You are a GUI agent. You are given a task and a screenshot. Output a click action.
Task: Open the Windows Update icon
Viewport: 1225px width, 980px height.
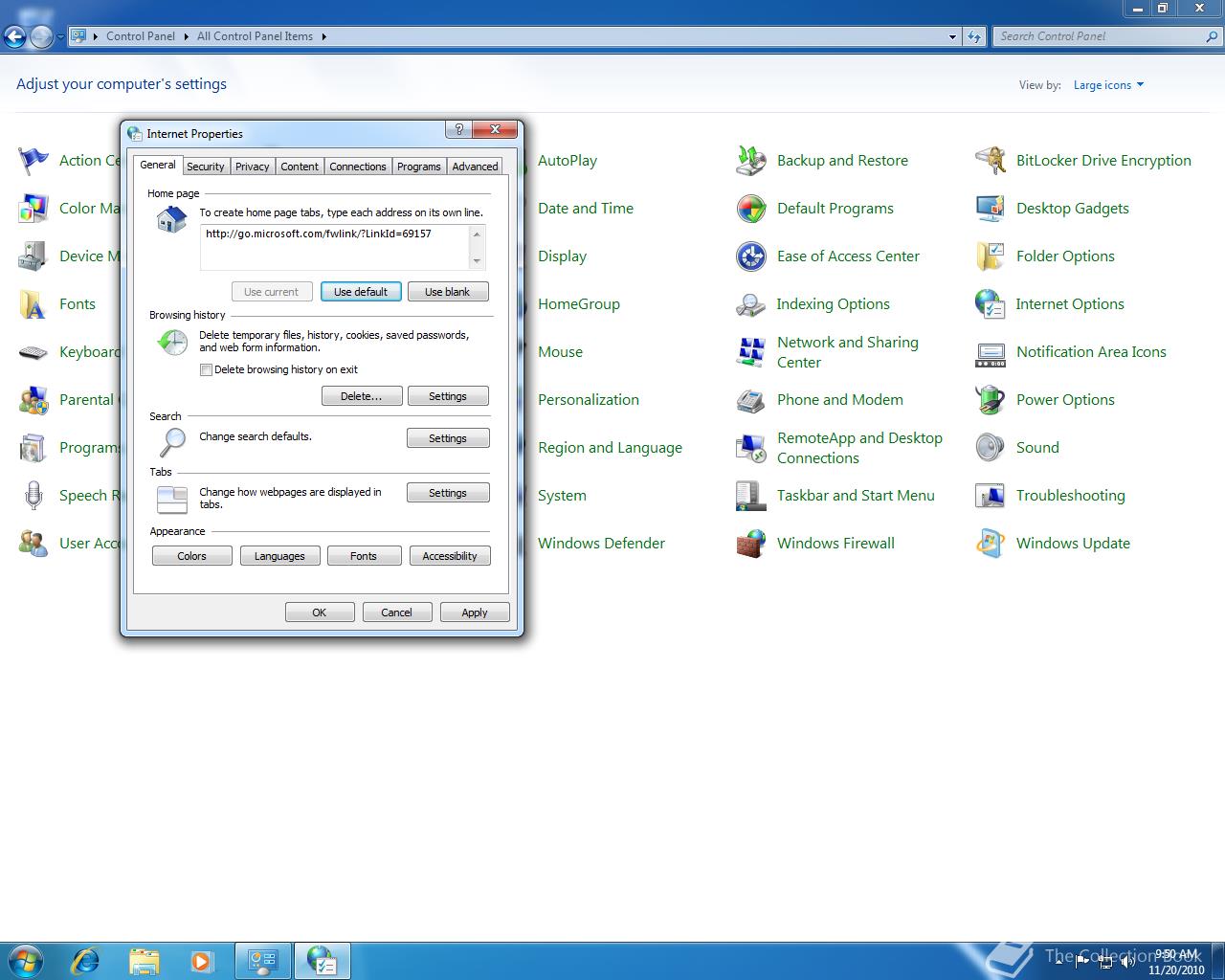[x=991, y=544]
